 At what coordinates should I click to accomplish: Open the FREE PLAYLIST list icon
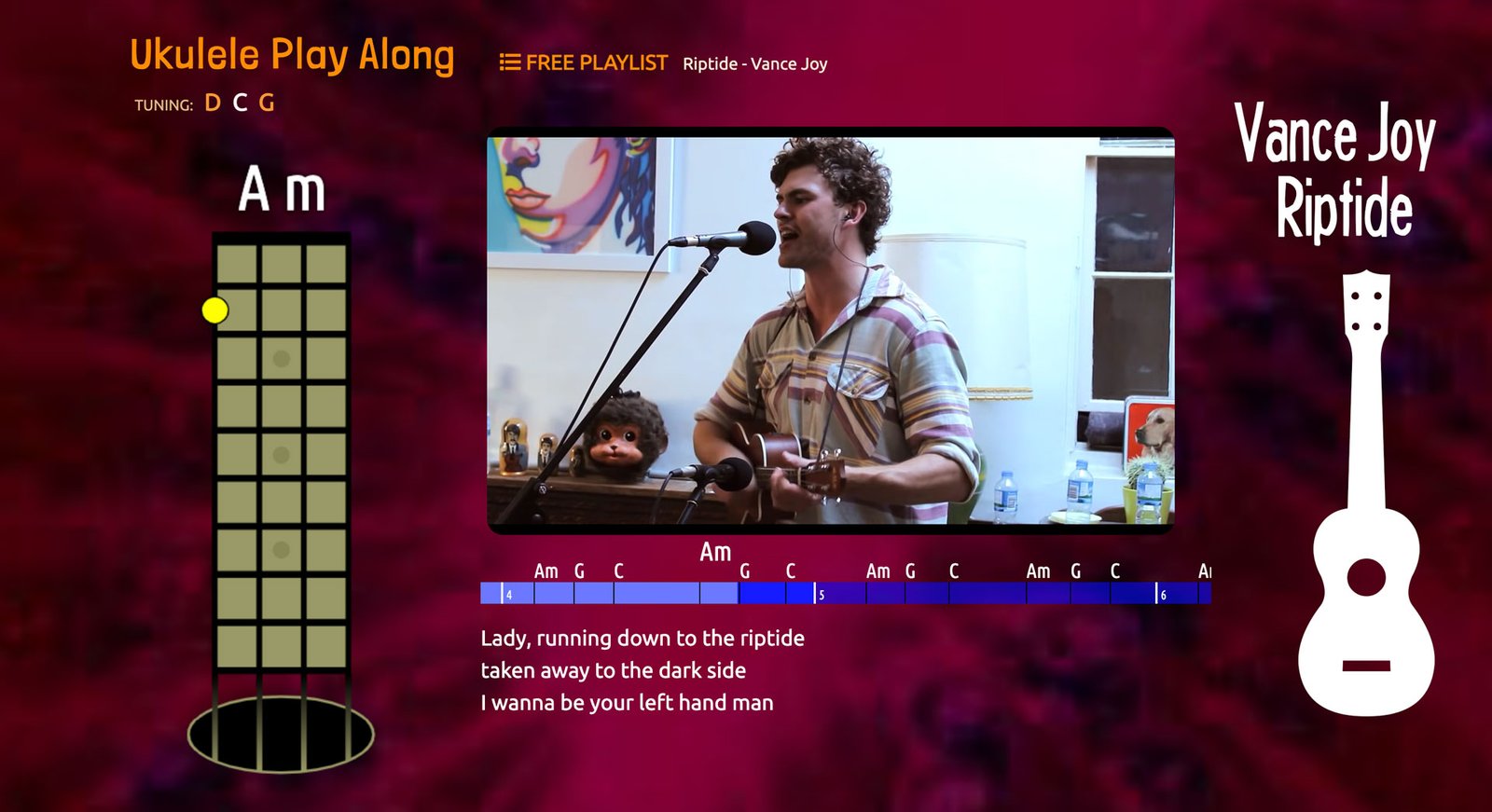click(509, 62)
